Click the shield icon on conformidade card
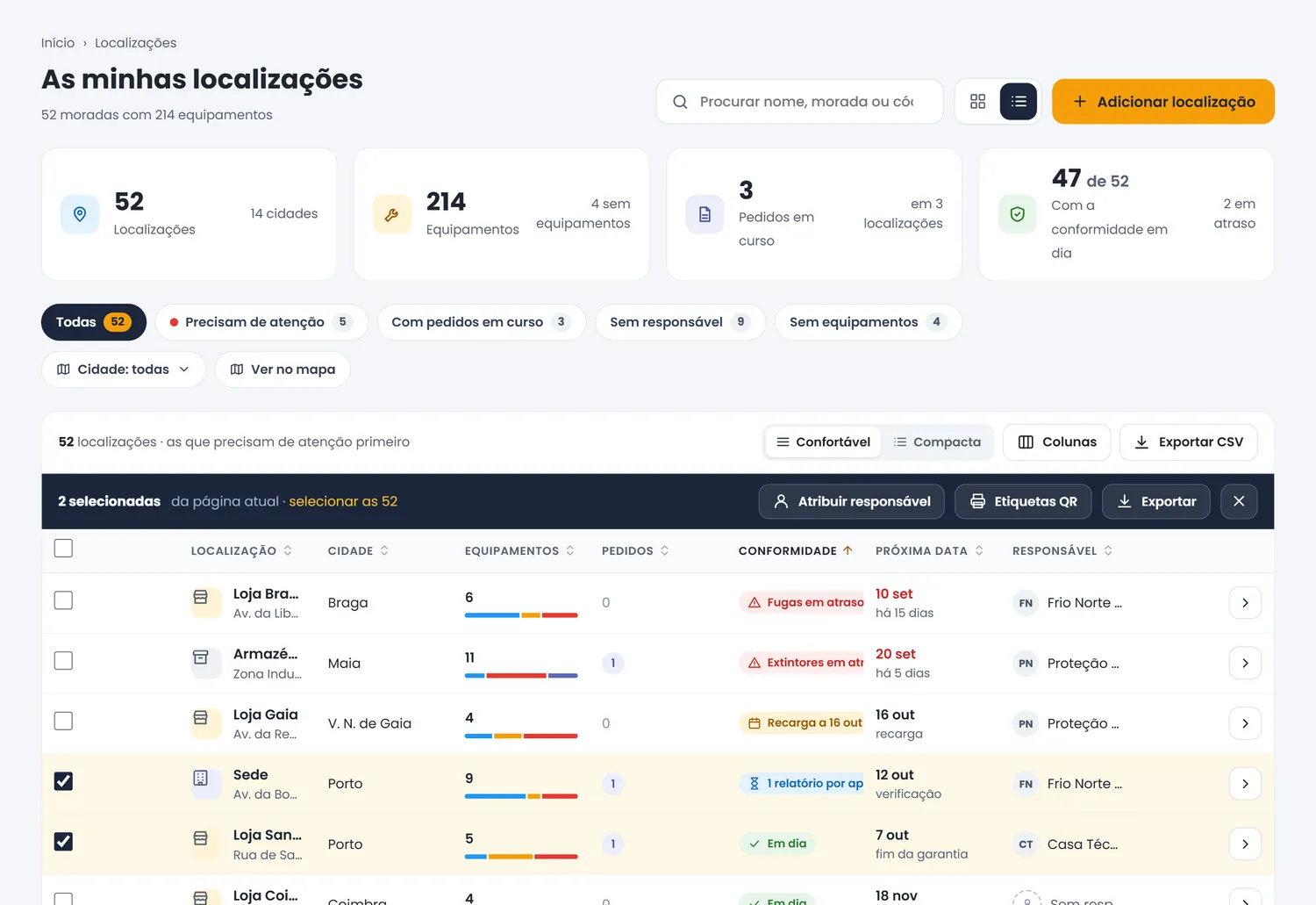This screenshot has height=905, width=1316. pos(1018,214)
